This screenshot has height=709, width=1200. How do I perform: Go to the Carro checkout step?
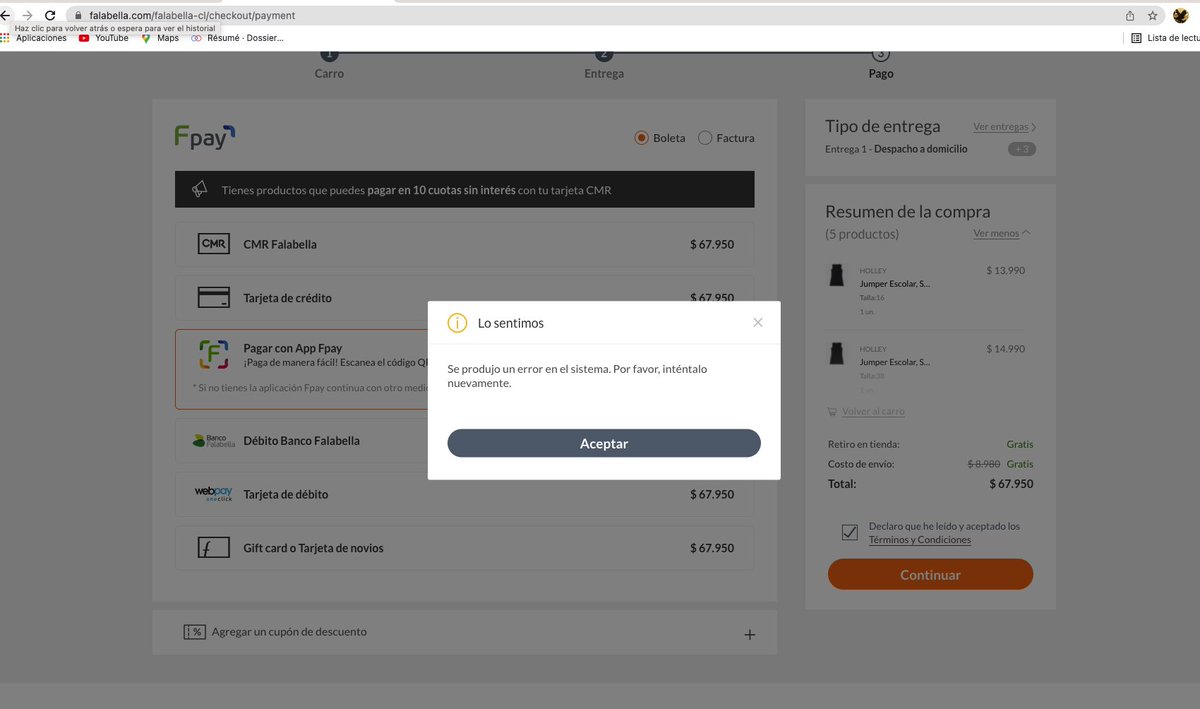(329, 65)
